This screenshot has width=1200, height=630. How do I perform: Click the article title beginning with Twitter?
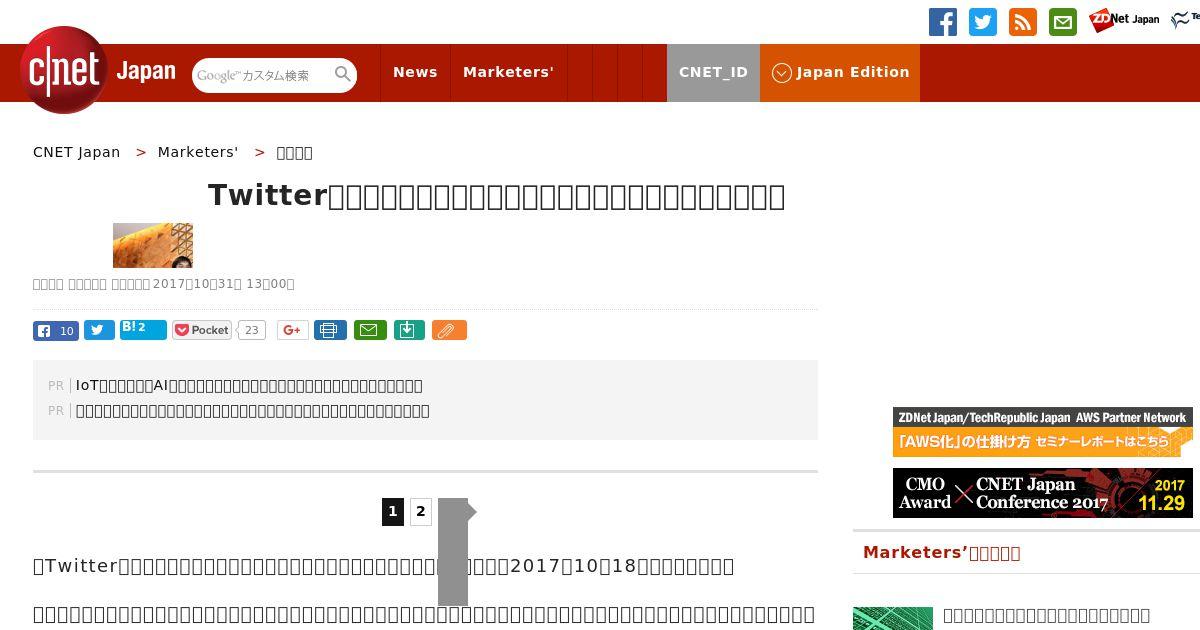point(496,195)
